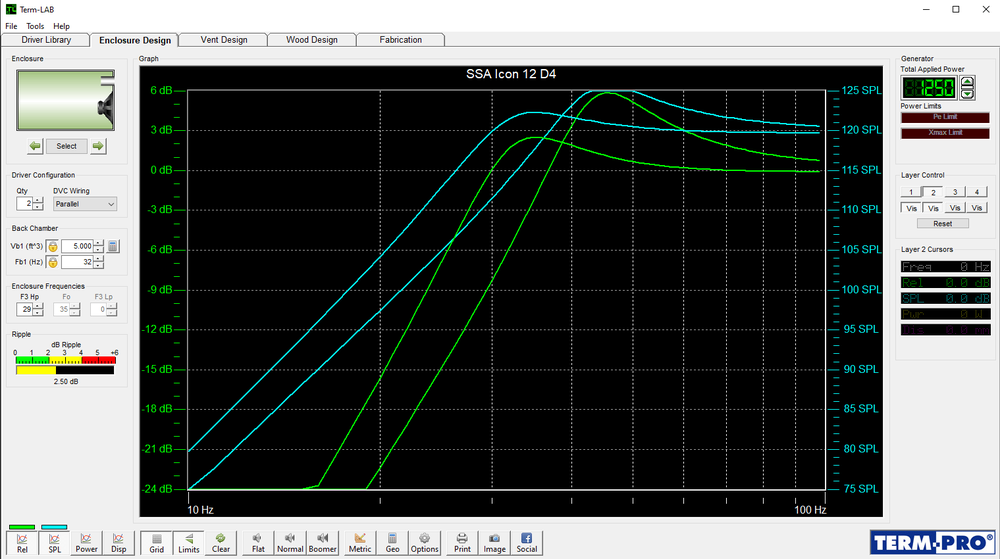The width and height of the screenshot is (1000, 559).
Task: Increase Total Applied Power up arrow
Action: pyautogui.click(x=967, y=82)
